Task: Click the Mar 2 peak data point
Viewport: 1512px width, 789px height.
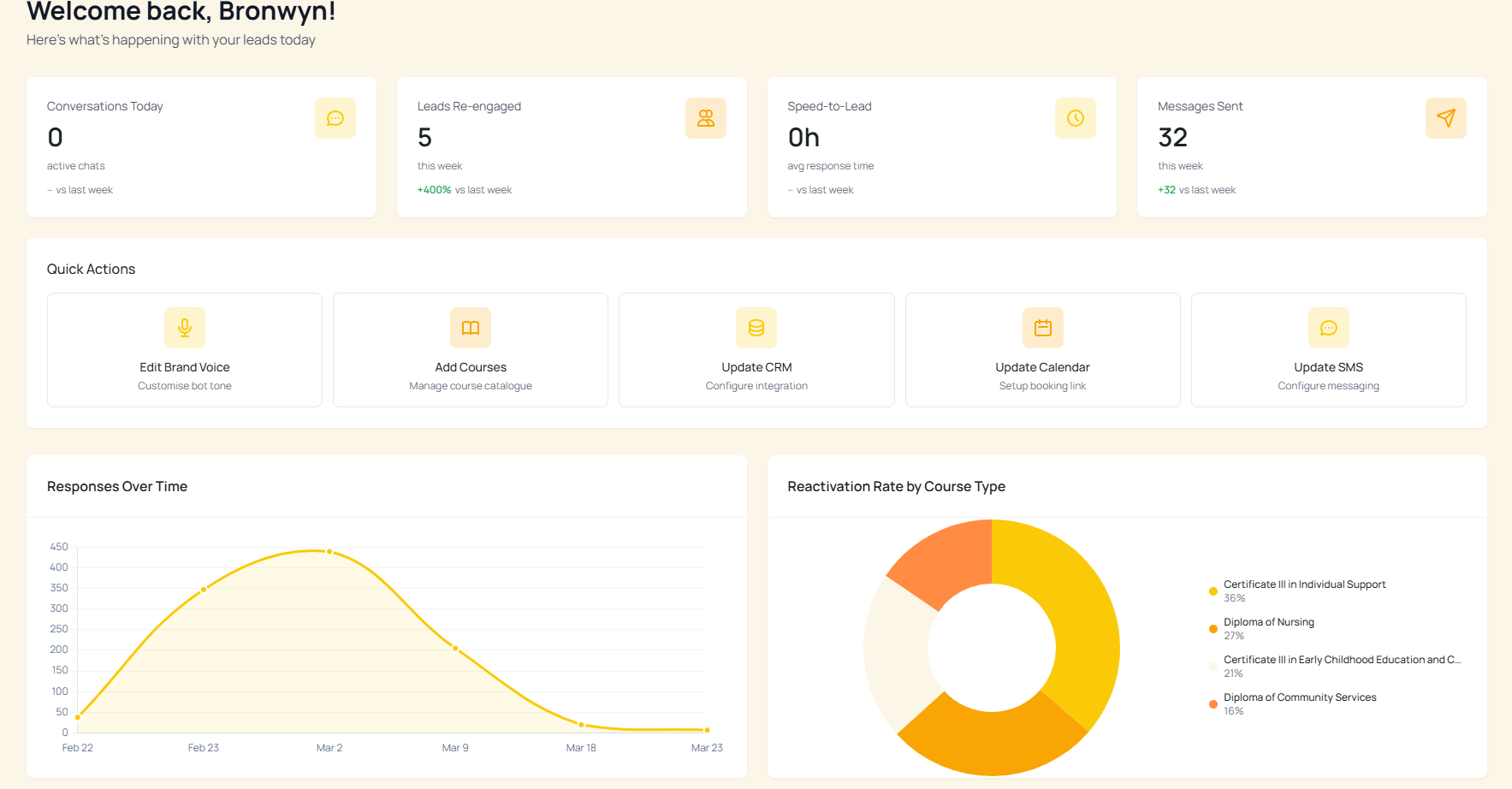Action: [x=329, y=552]
